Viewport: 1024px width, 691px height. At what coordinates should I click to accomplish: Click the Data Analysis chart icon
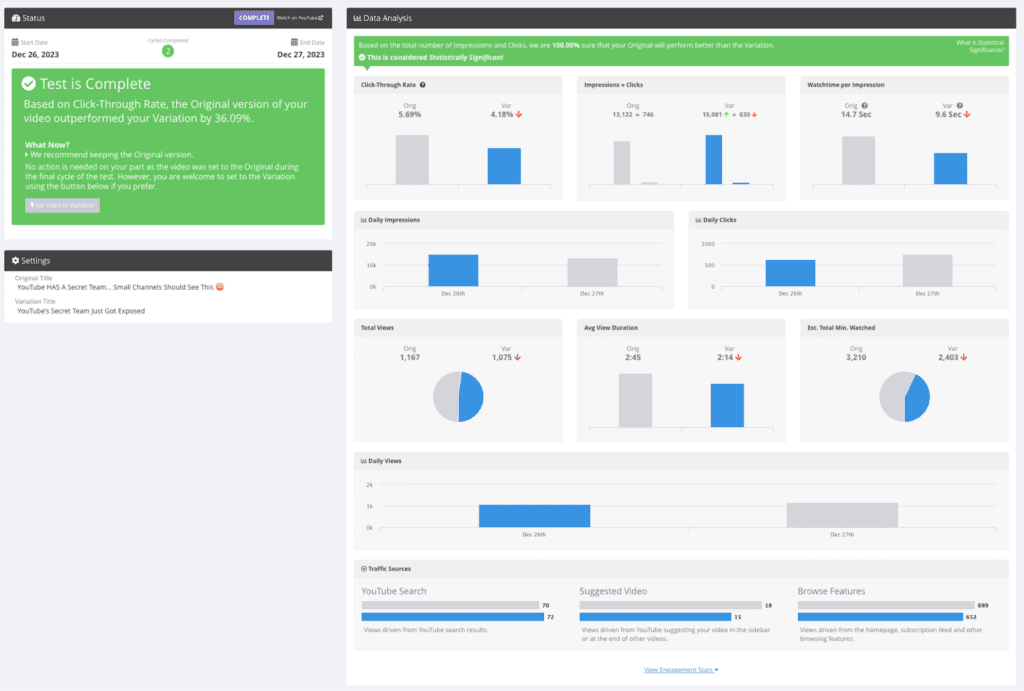pyautogui.click(x=358, y=18)
